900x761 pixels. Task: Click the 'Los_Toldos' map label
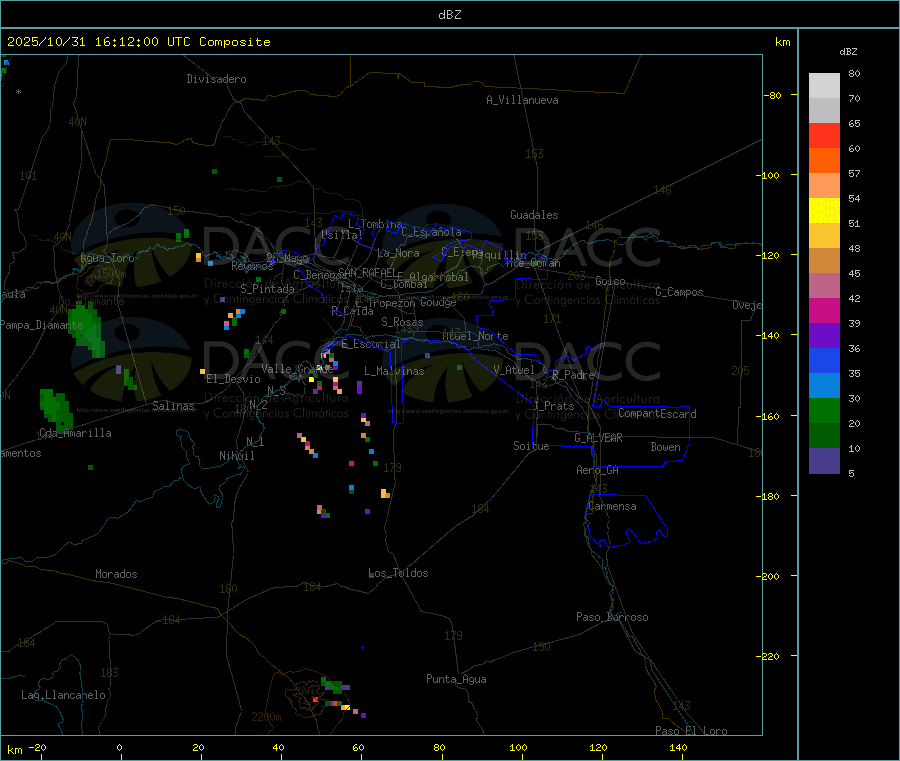[x=398, y=573]
